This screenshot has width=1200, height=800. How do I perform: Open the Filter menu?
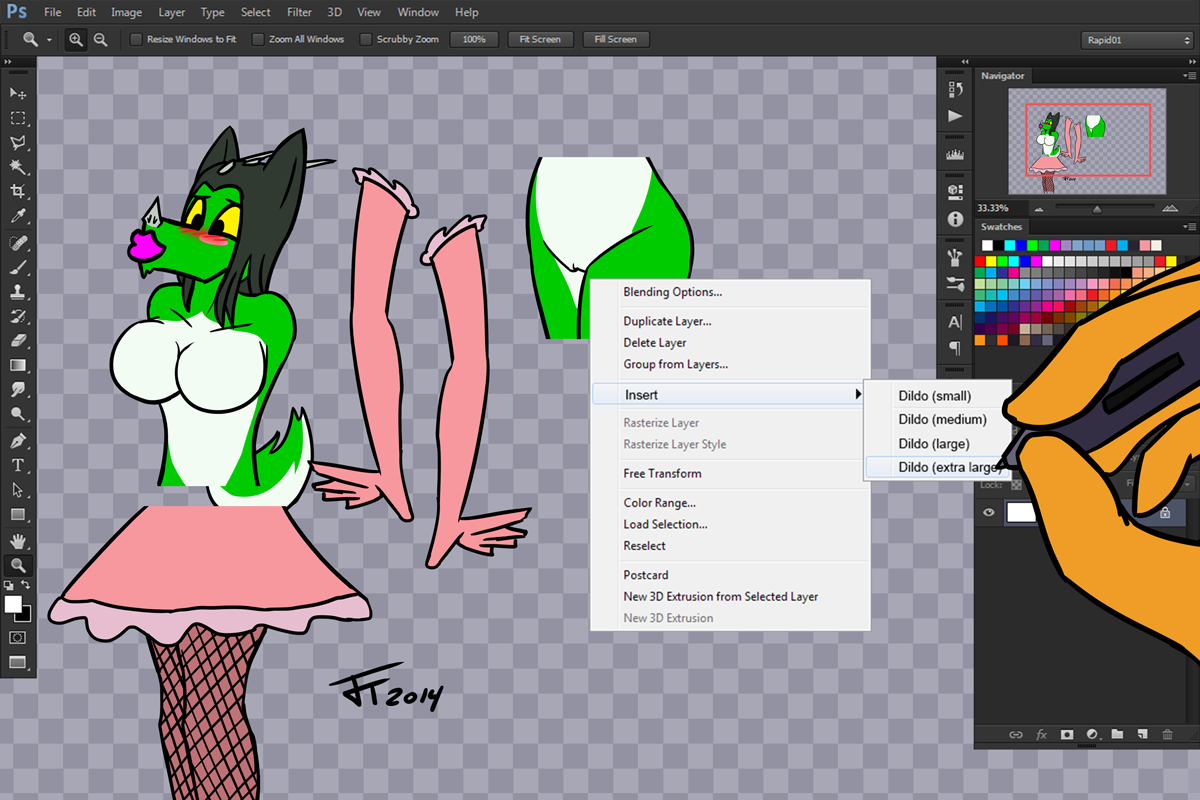click(299, 13)
